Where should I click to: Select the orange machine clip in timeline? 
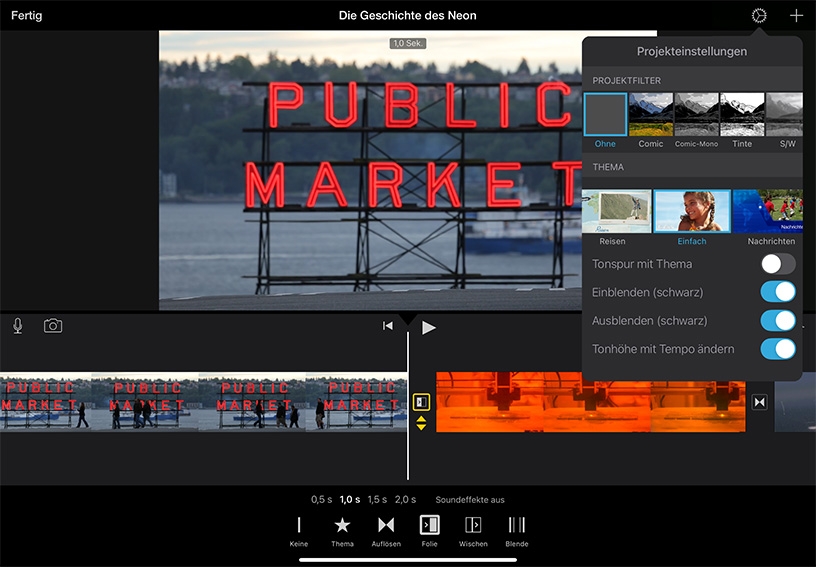[591, 402]
